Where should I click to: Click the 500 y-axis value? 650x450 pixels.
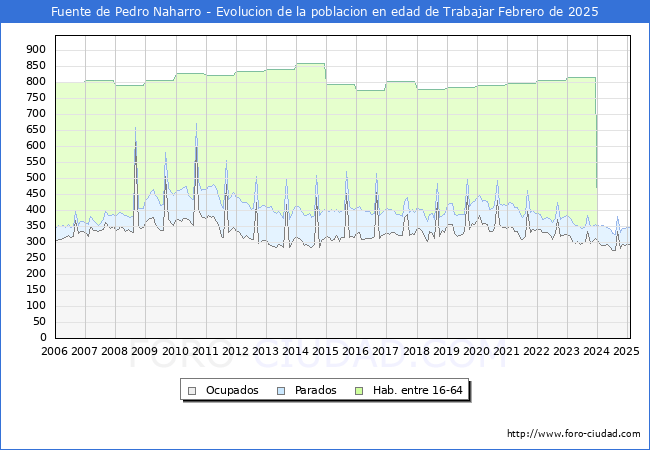36,178
